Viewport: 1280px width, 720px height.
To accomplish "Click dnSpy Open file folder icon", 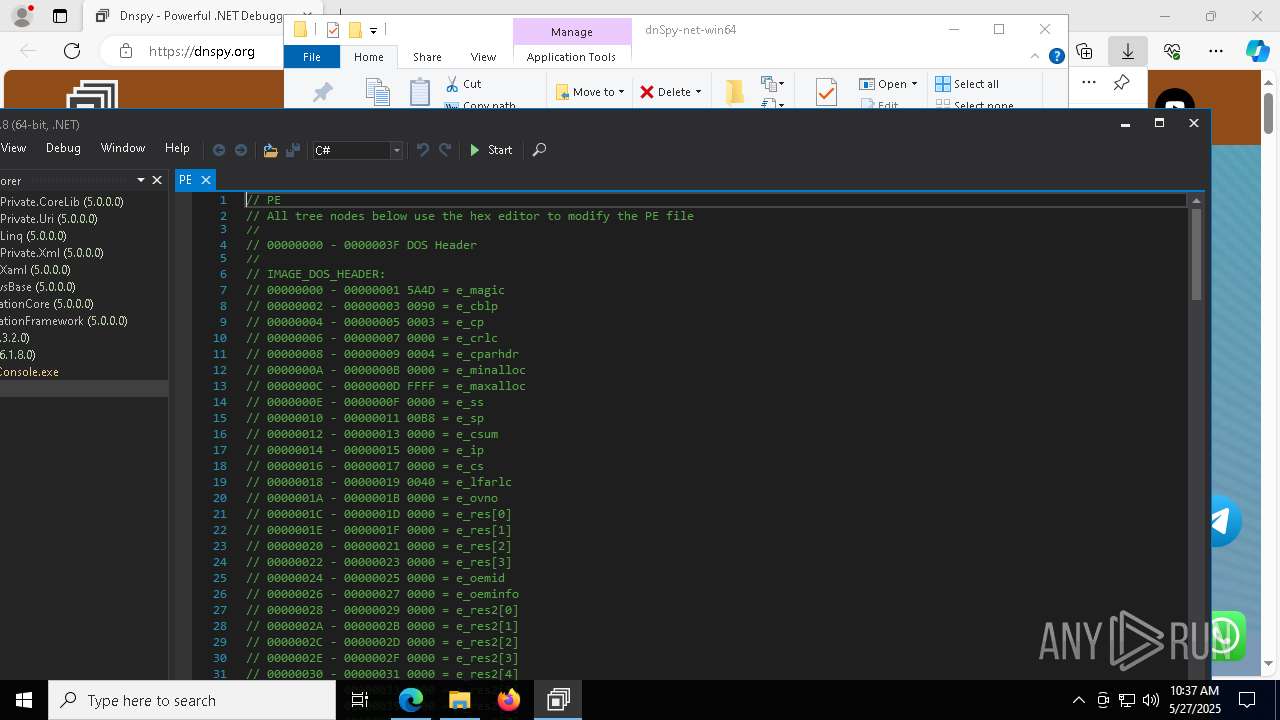I will point(270,150).
